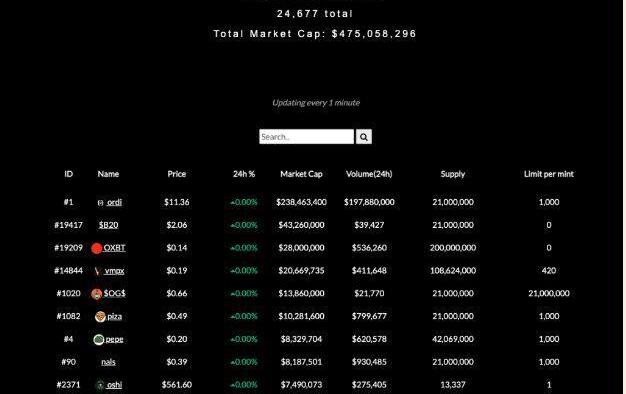Sort by ID column header
Viewport: 626px width, 394px height.
69,174
